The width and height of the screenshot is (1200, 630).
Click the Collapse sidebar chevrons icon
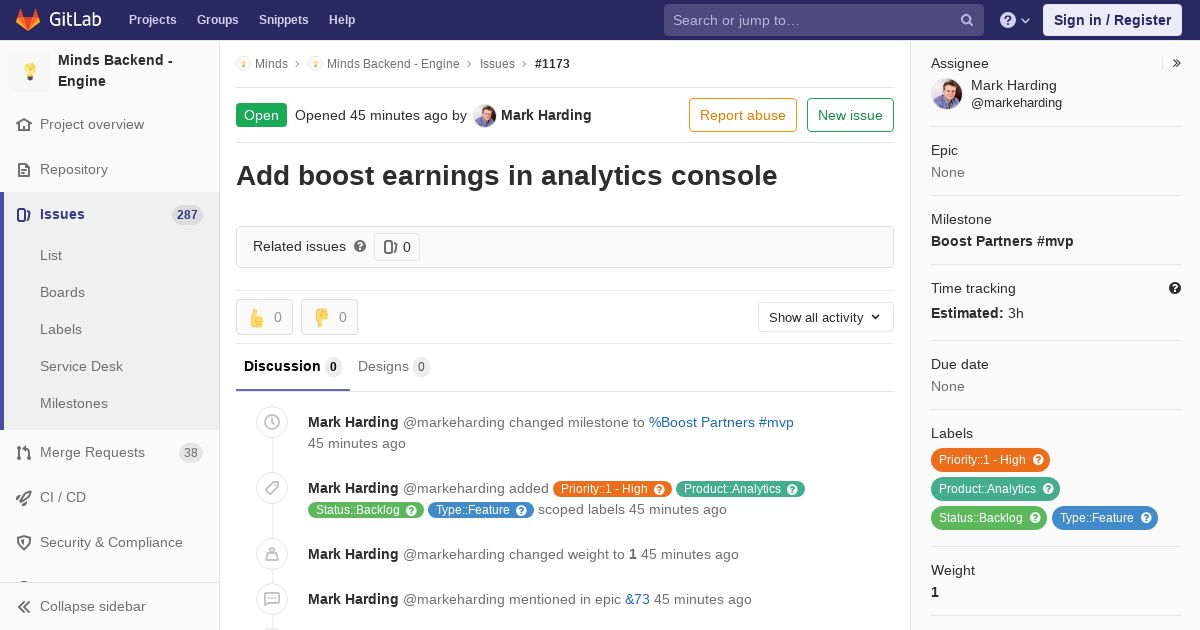(x=24, y=607)
